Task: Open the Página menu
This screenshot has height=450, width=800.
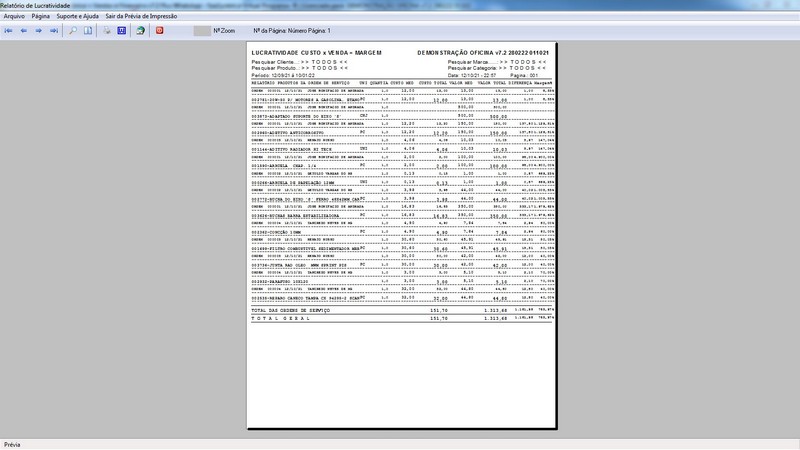Action: [x=41, y=16]
